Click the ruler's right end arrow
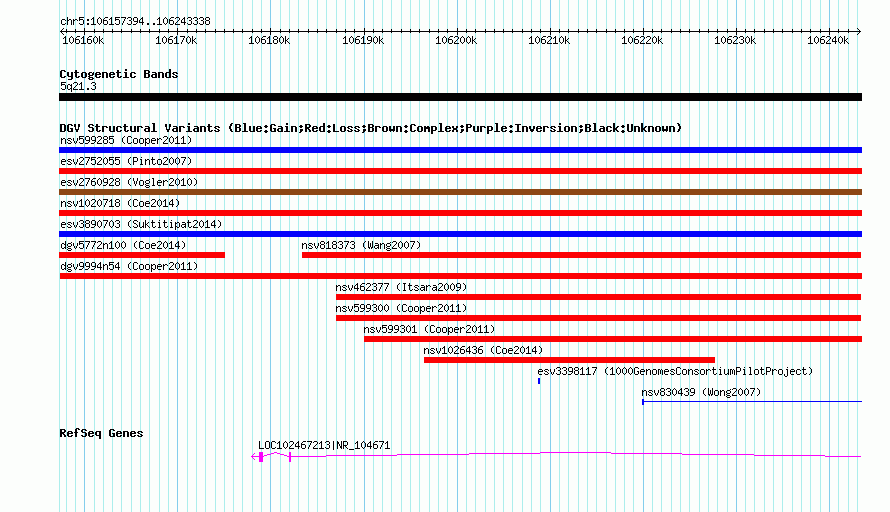 pos(859,31)
